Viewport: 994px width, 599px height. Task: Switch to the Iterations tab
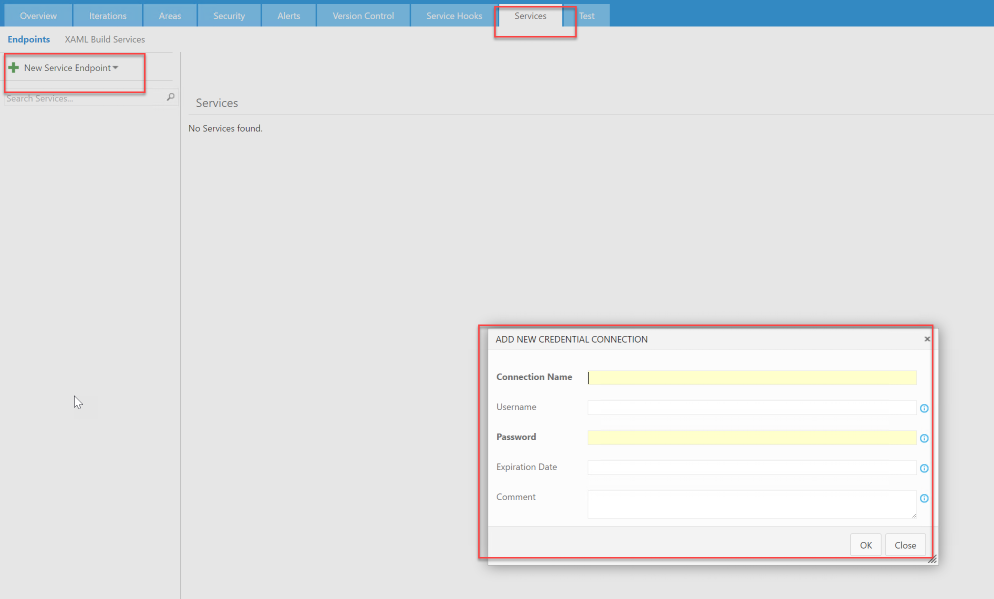[107, 15]
